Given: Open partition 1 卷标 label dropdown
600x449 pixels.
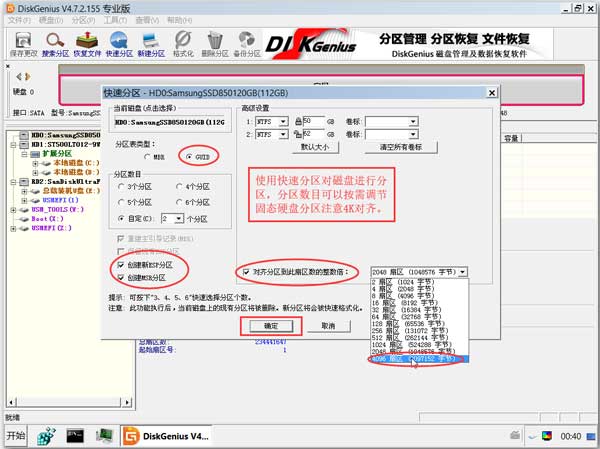Looking at the screenshot, I should pos(413,122).
